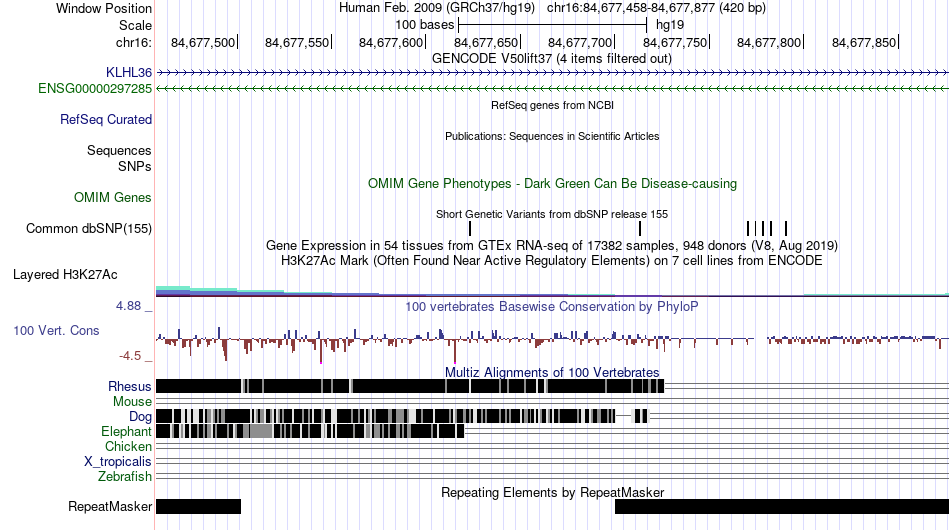Click the KLHL36 gene track label
This screenshot has height=530, width=950.
pos(128,73)
